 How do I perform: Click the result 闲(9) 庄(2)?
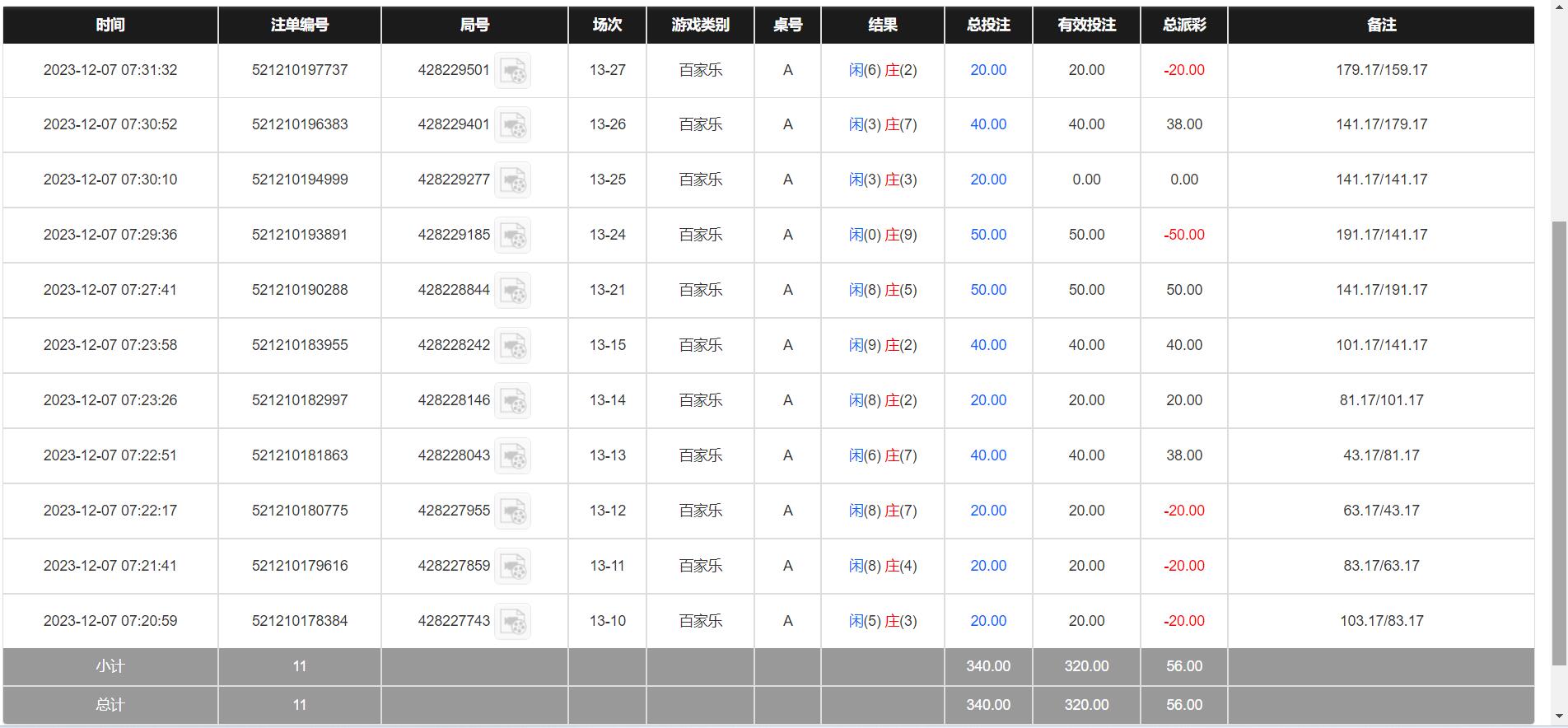883,345
